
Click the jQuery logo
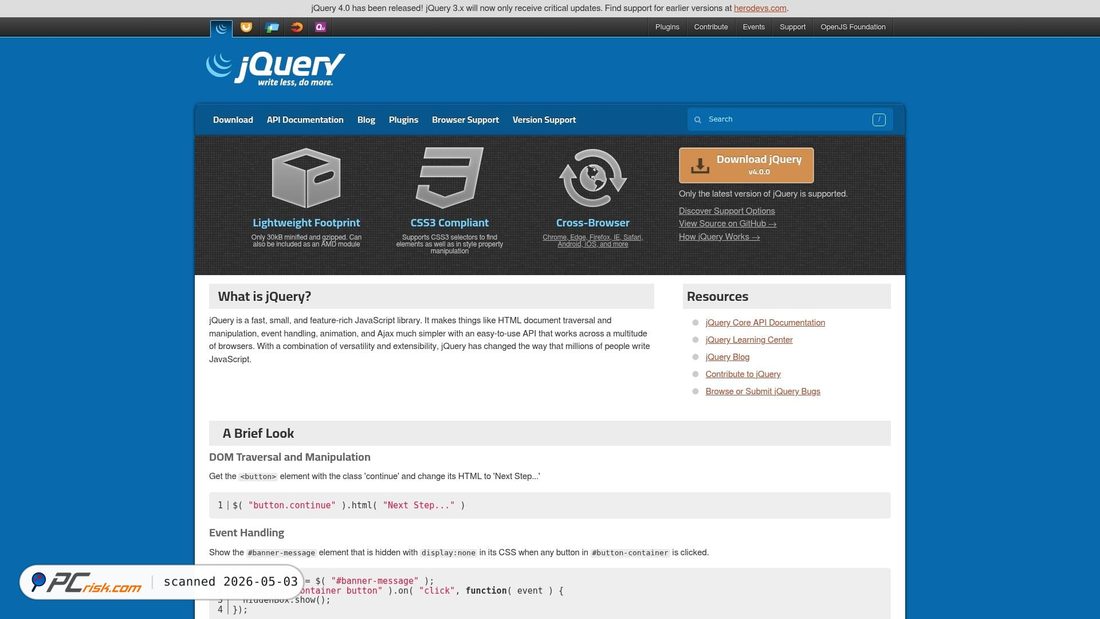coord(276,69)
